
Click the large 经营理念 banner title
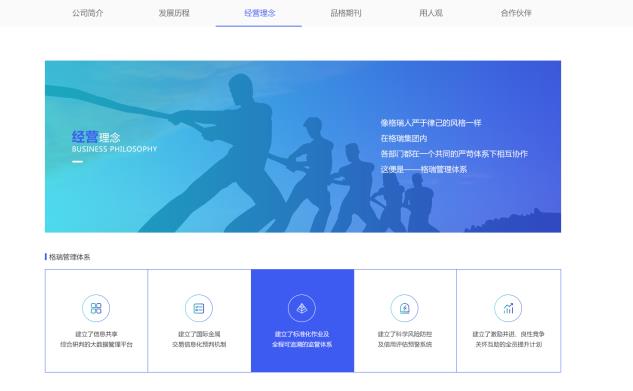[96, 137]
